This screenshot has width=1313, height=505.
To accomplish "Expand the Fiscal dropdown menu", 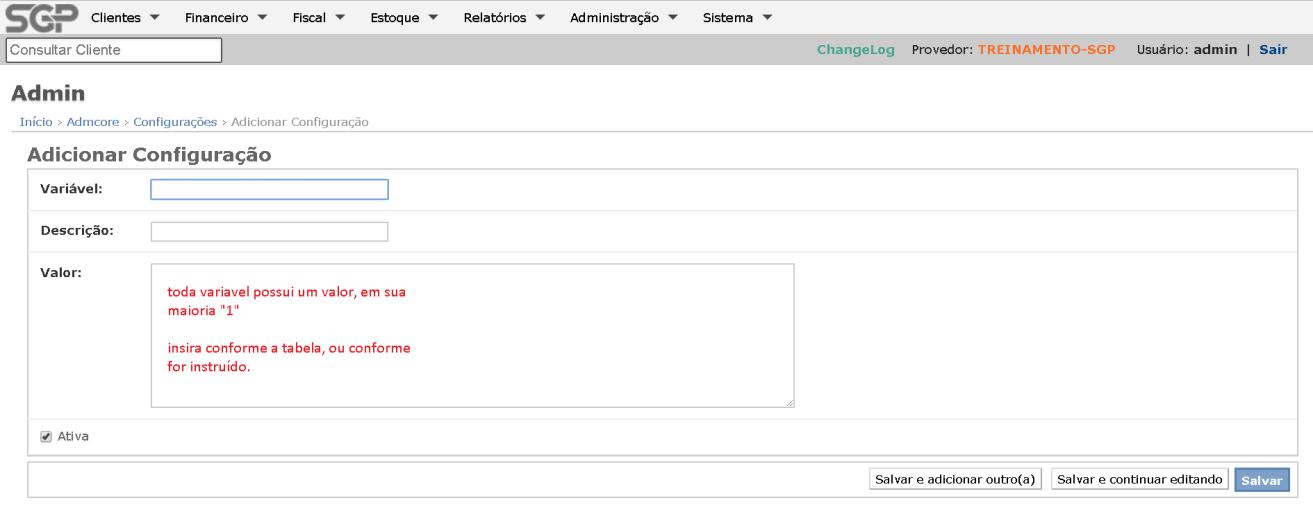I will click(319, 18).
